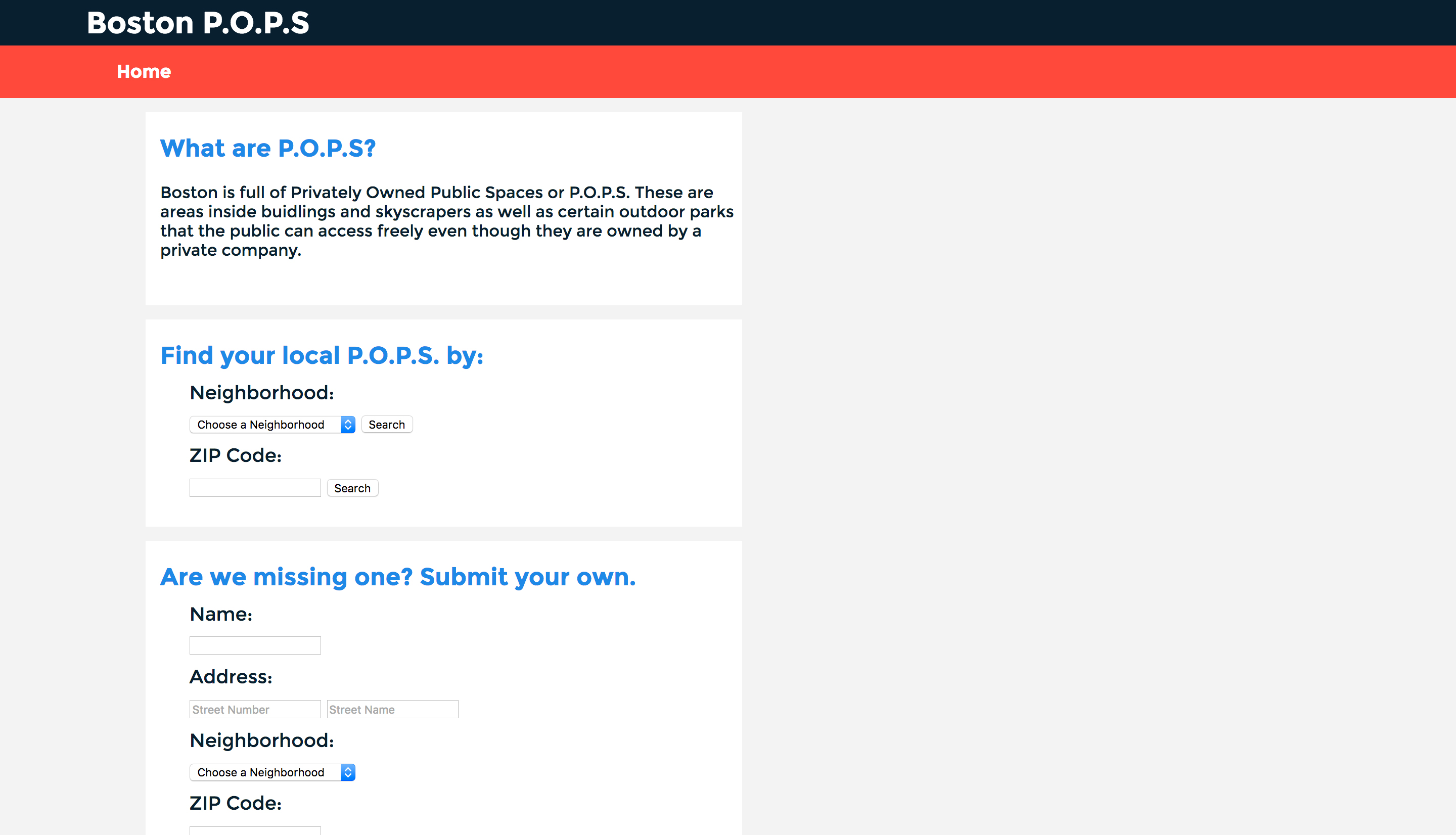1456x835 pixels.
Task: Click the 'Address:' label
Action: pos(231,677)
